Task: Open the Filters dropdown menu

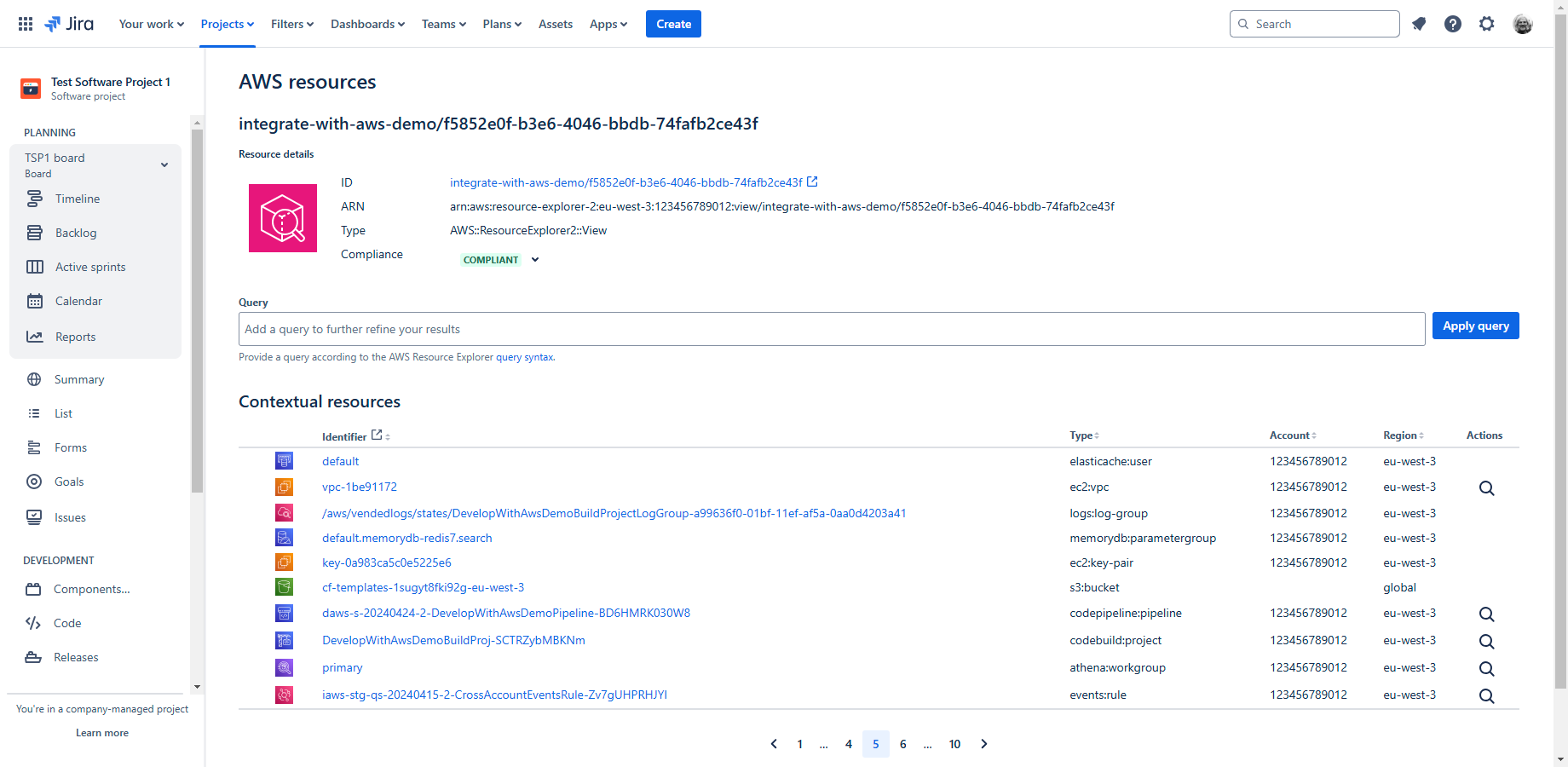Action: tap(292, 24)
